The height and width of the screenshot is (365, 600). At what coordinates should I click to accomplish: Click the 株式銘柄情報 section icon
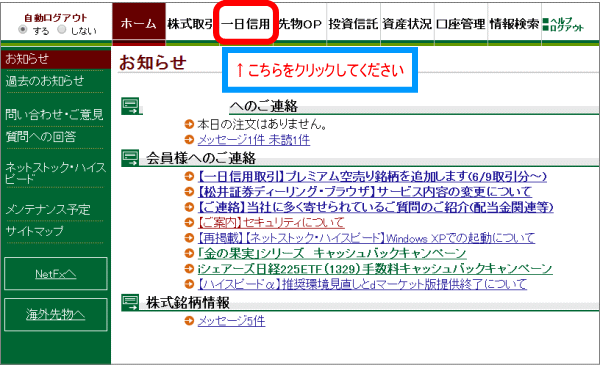130,302
